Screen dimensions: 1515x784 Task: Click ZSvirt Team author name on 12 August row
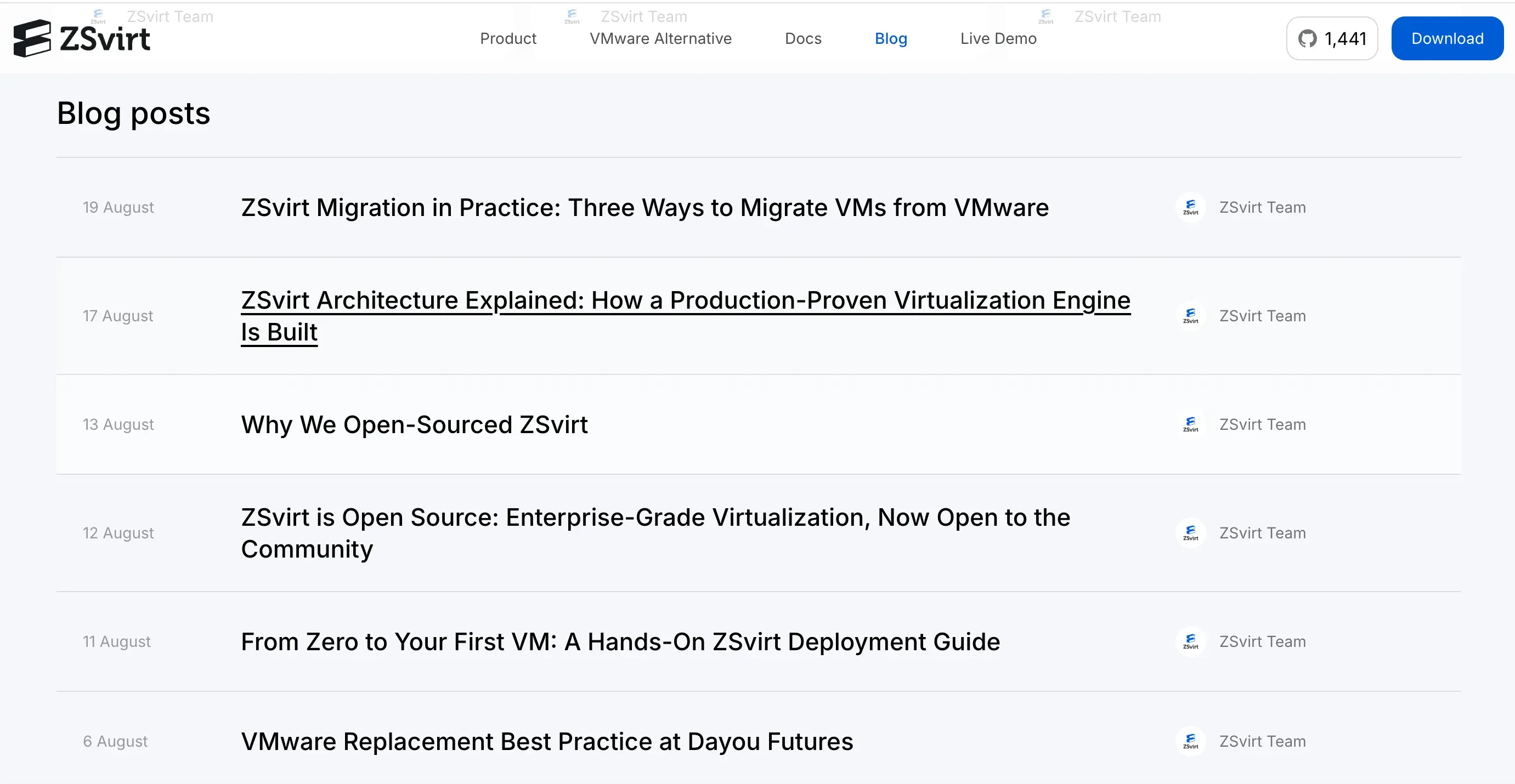(1262, 533)
